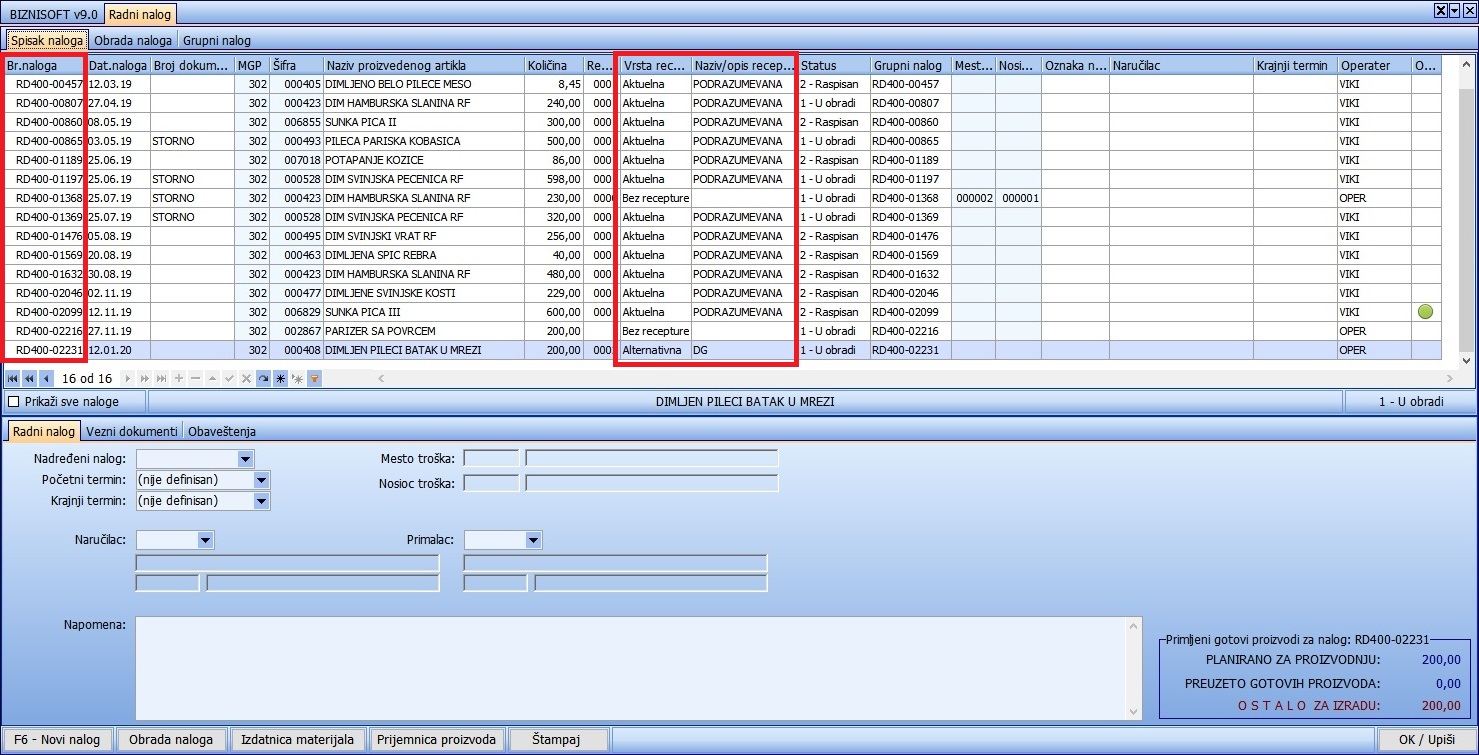Click the X cancel edit icon
1479x755 pixels.
(246, 379)
